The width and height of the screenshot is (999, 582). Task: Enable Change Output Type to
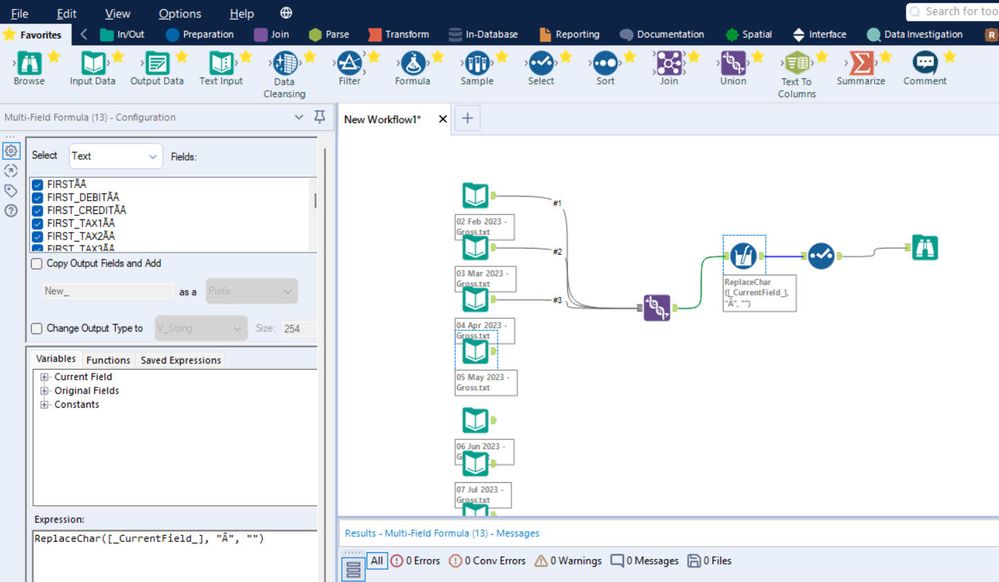pos(37,328)
